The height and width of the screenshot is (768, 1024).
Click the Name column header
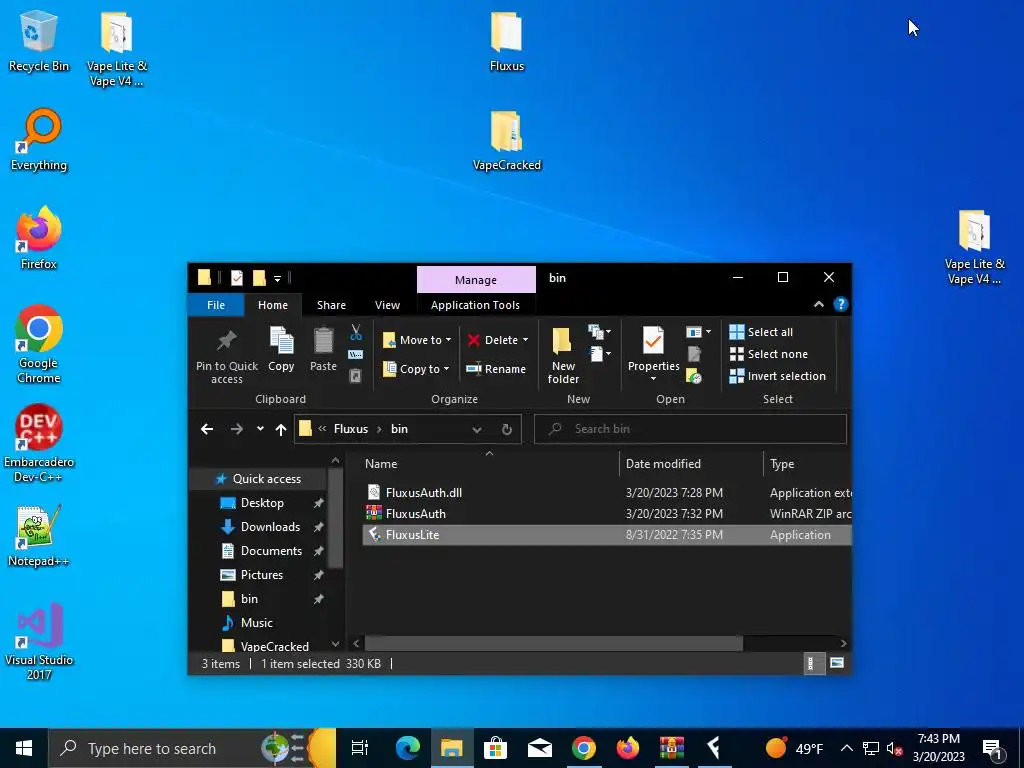tap(490, 464)
